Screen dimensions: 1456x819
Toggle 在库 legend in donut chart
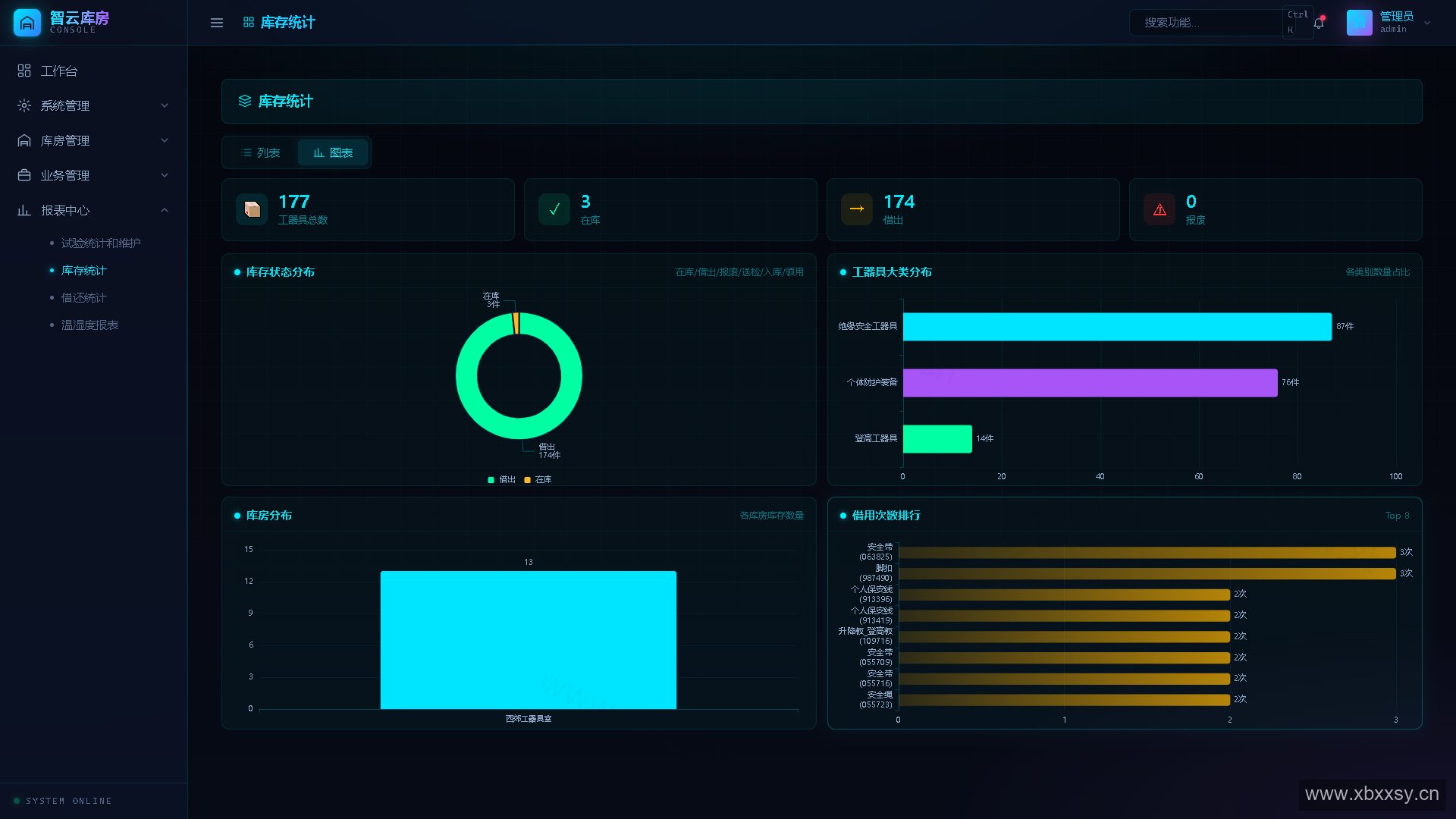(538, 479)
